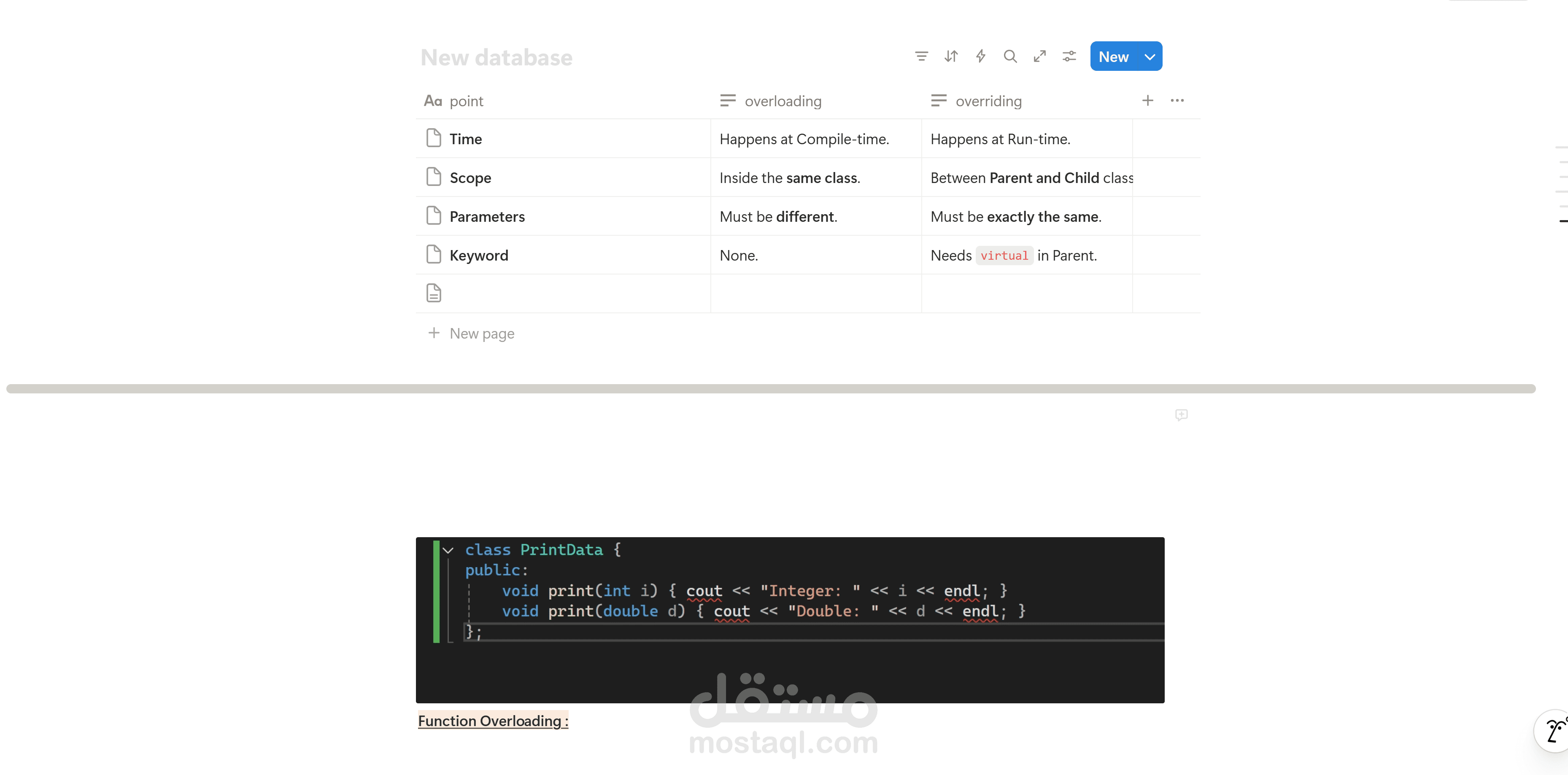Open the database filter icon
Screen dimensions: 1568x775
click(921, 57)
